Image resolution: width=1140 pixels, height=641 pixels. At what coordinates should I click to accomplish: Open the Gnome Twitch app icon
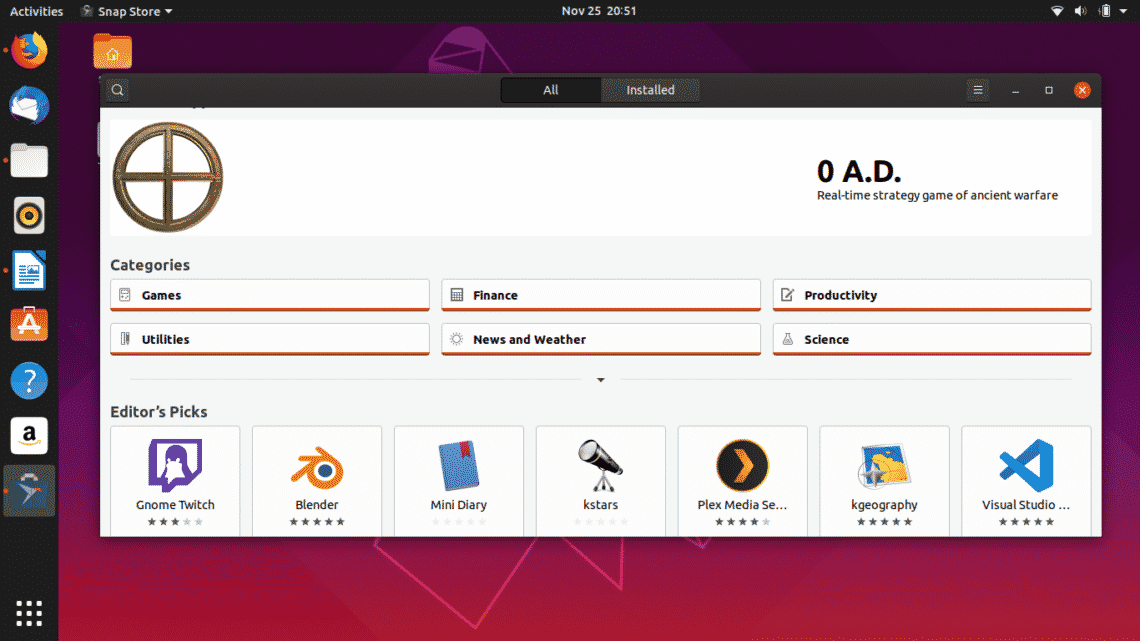click(175, 465)
